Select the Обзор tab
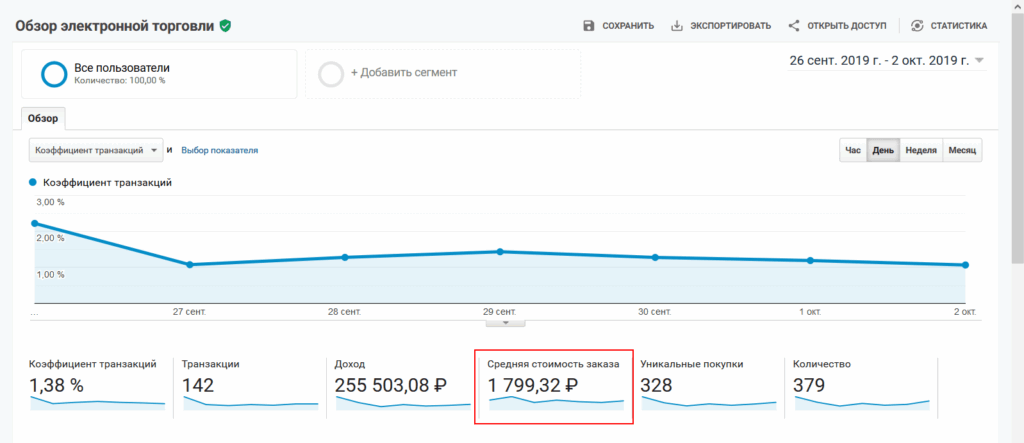This screenshot has height=443, width=1024. [45, 119]
